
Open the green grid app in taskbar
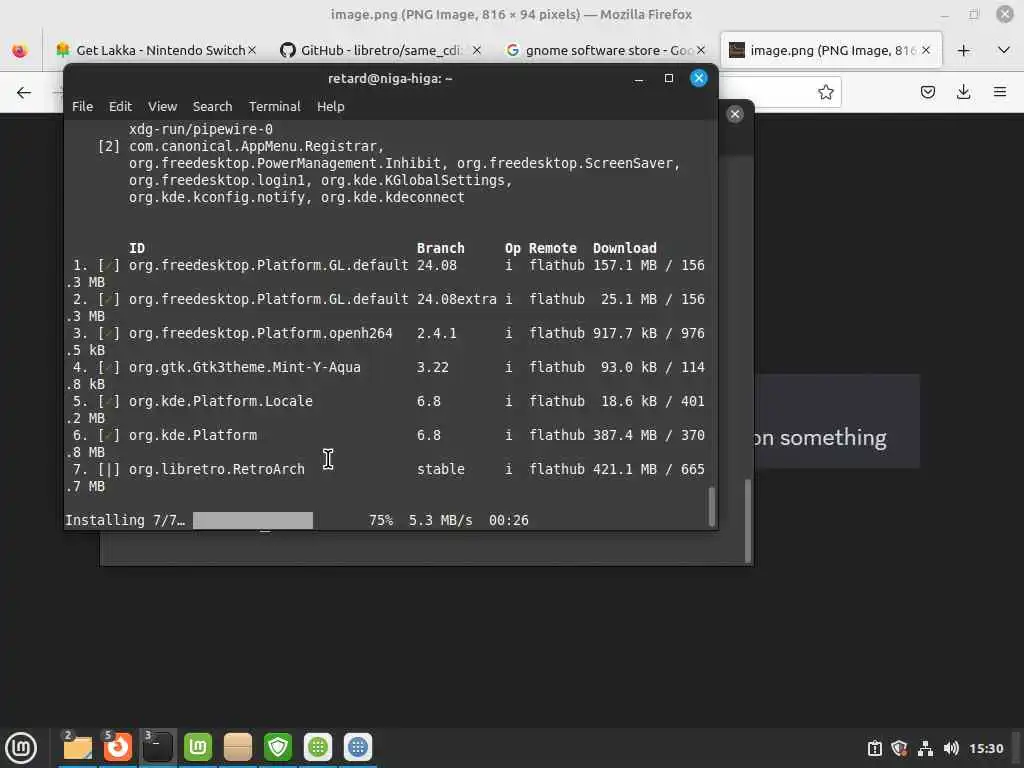click(318, 748)
